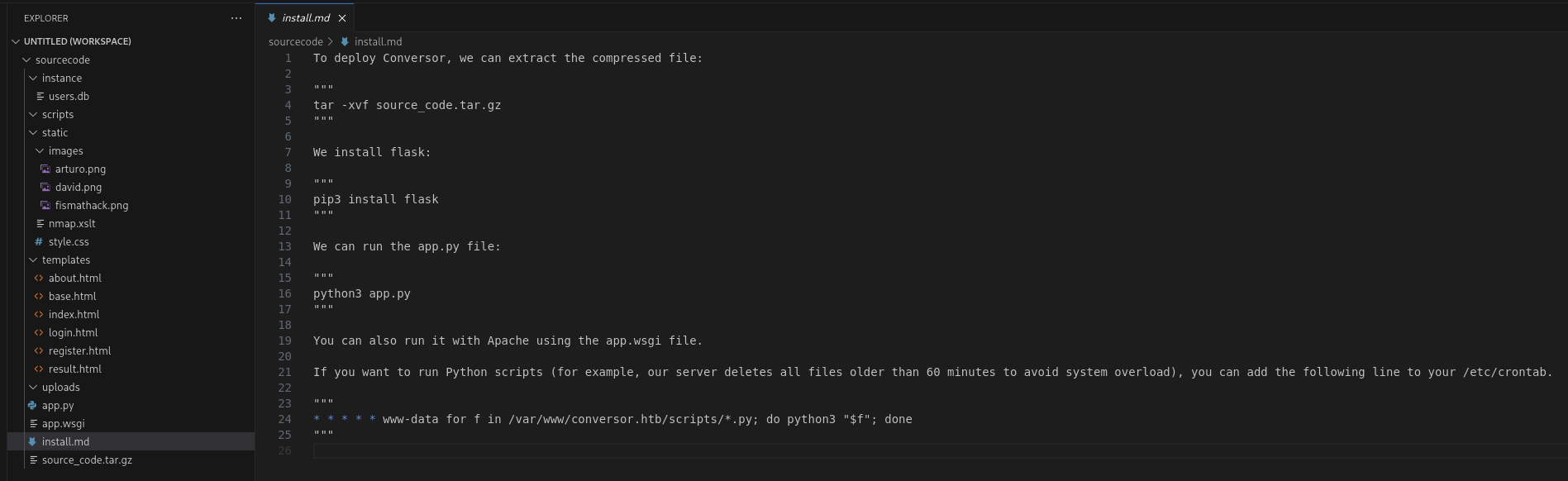Screen dimensions: 1568x481
Task: Click the HTML icon next to index.html
Action: (38, 314)
